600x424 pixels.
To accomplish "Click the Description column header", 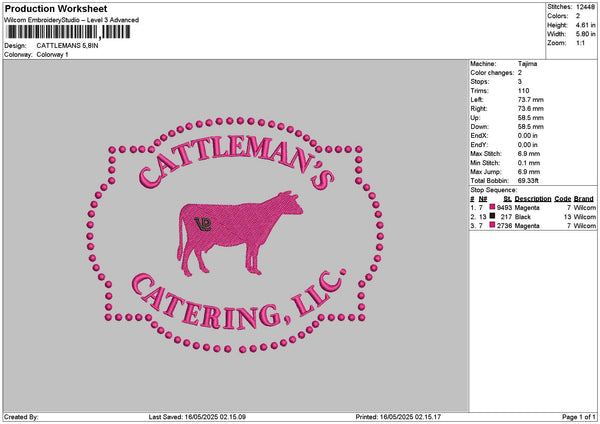I will click(x=533, y=199).
